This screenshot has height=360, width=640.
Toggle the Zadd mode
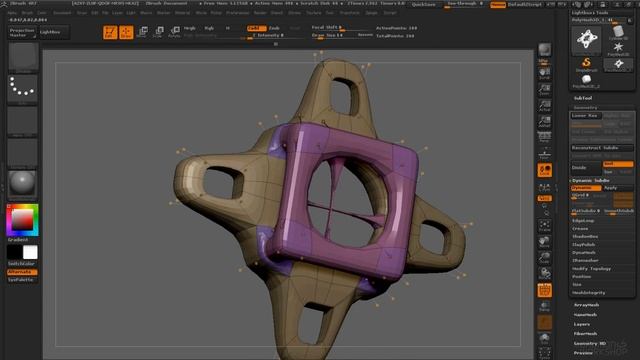point(256,28)
